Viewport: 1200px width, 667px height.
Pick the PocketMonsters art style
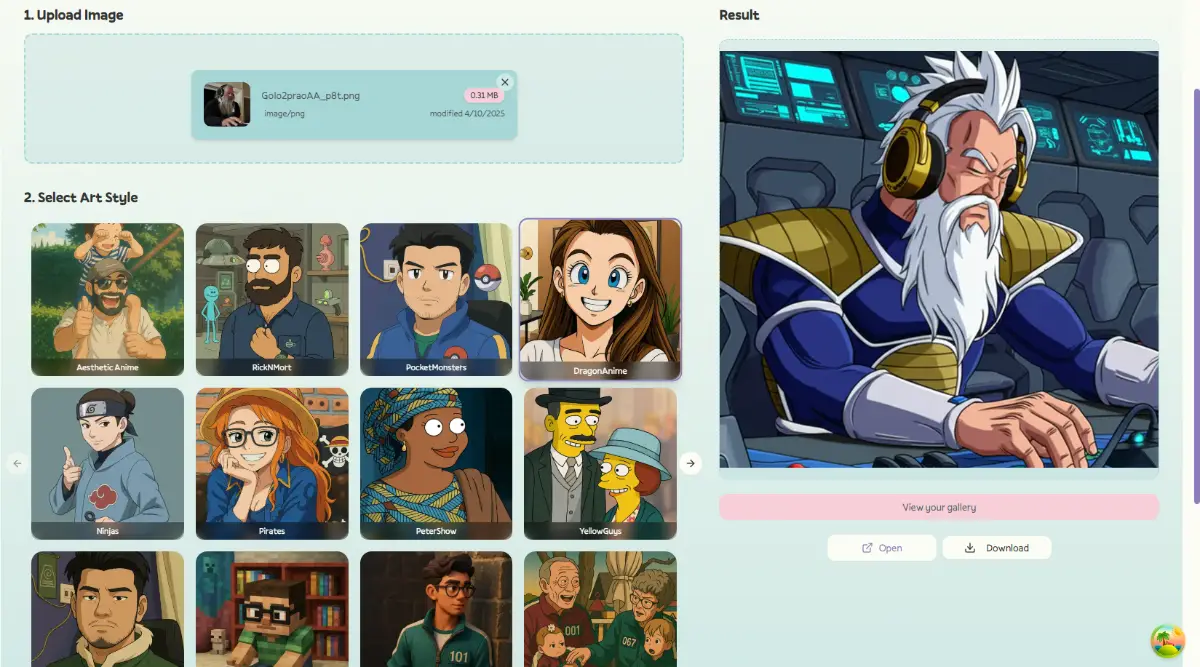point(436,299)
